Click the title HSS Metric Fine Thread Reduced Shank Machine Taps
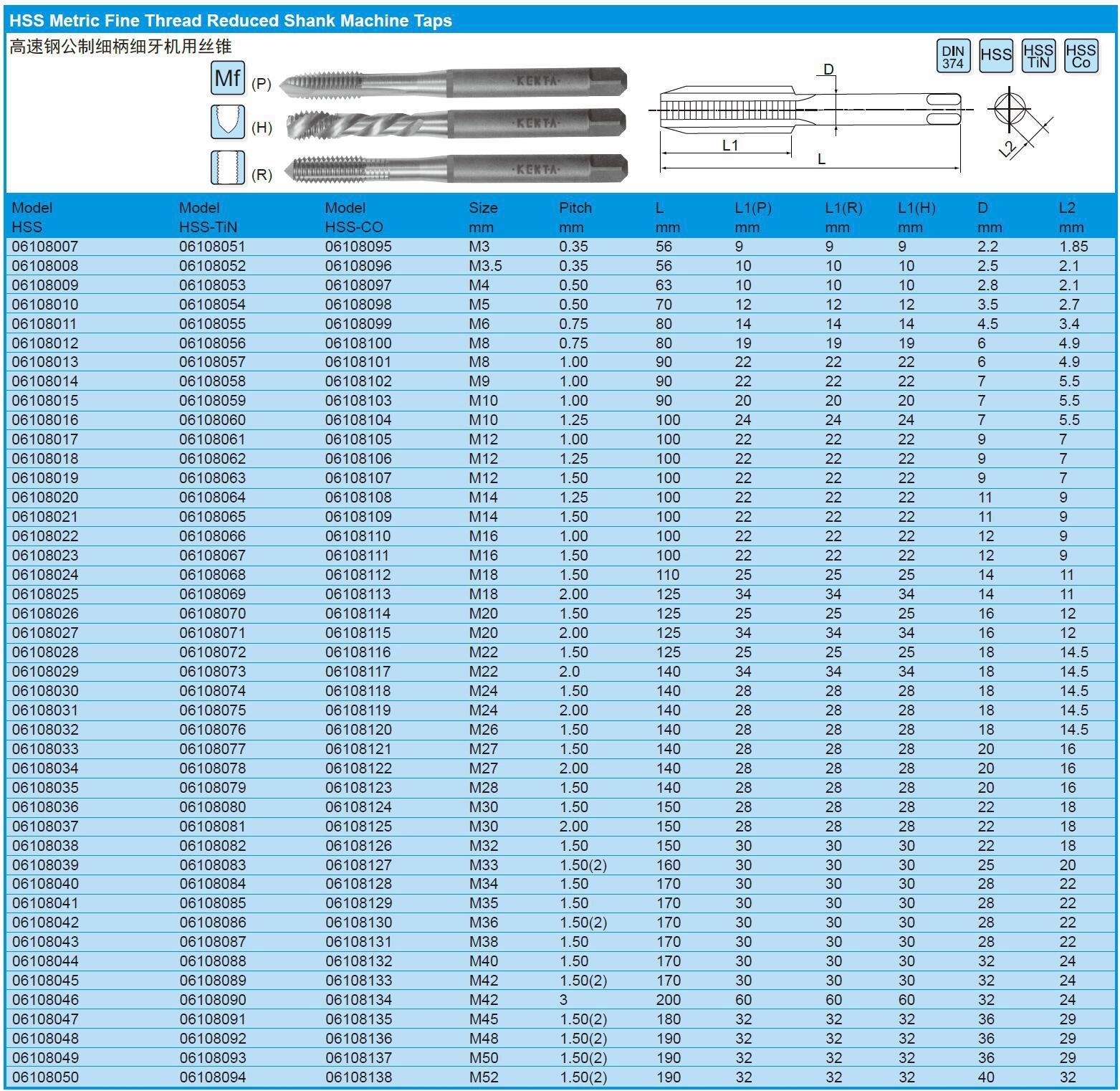1120x1091 pixels. point(231,21)
